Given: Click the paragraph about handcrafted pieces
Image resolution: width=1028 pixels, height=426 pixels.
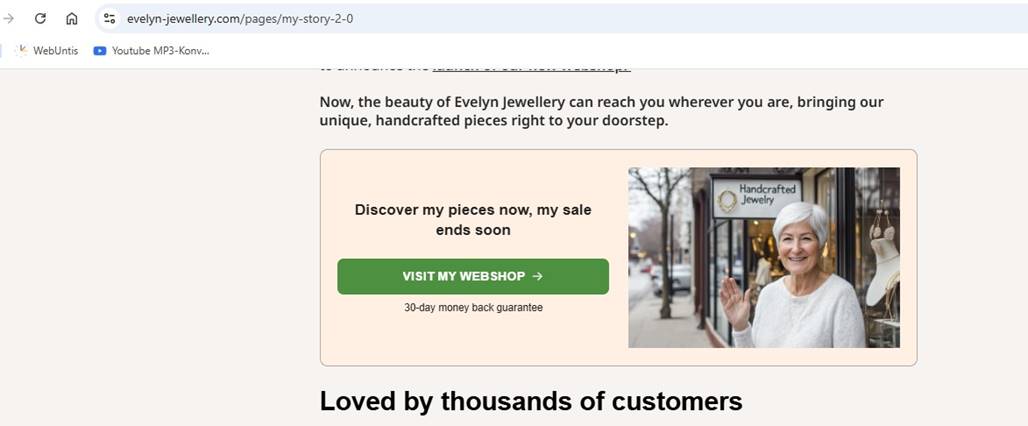Looking at the screenshot, I should coord(601,111).
